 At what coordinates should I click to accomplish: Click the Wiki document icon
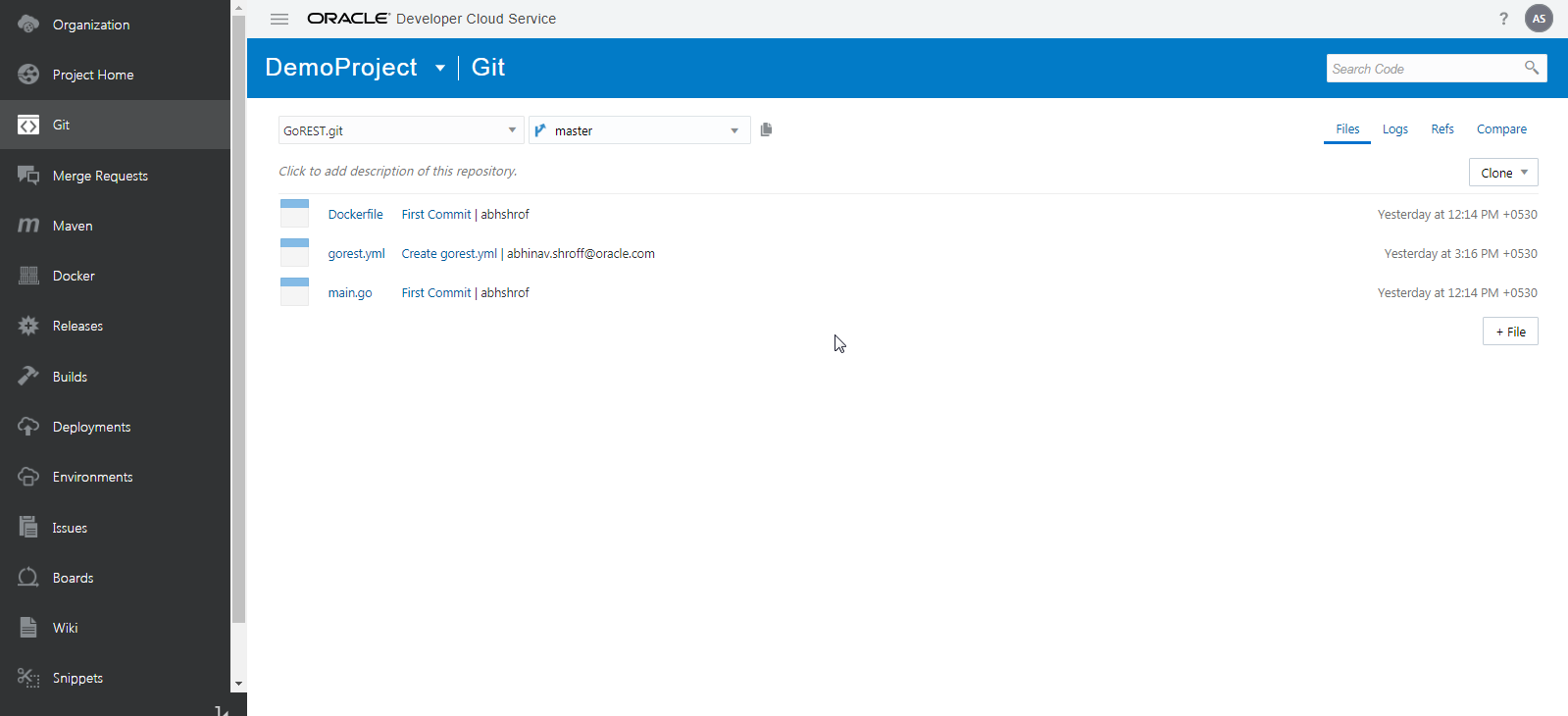[28, 628]
